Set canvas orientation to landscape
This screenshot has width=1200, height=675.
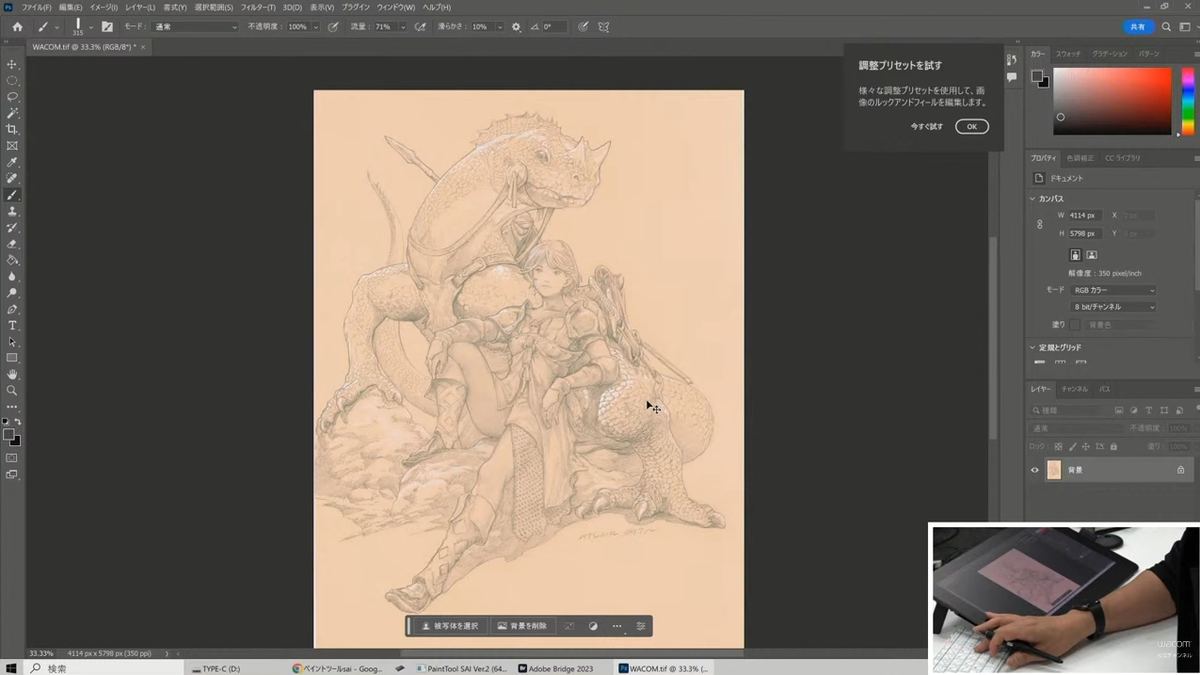pyautogui.click(x=1092, y=255)
